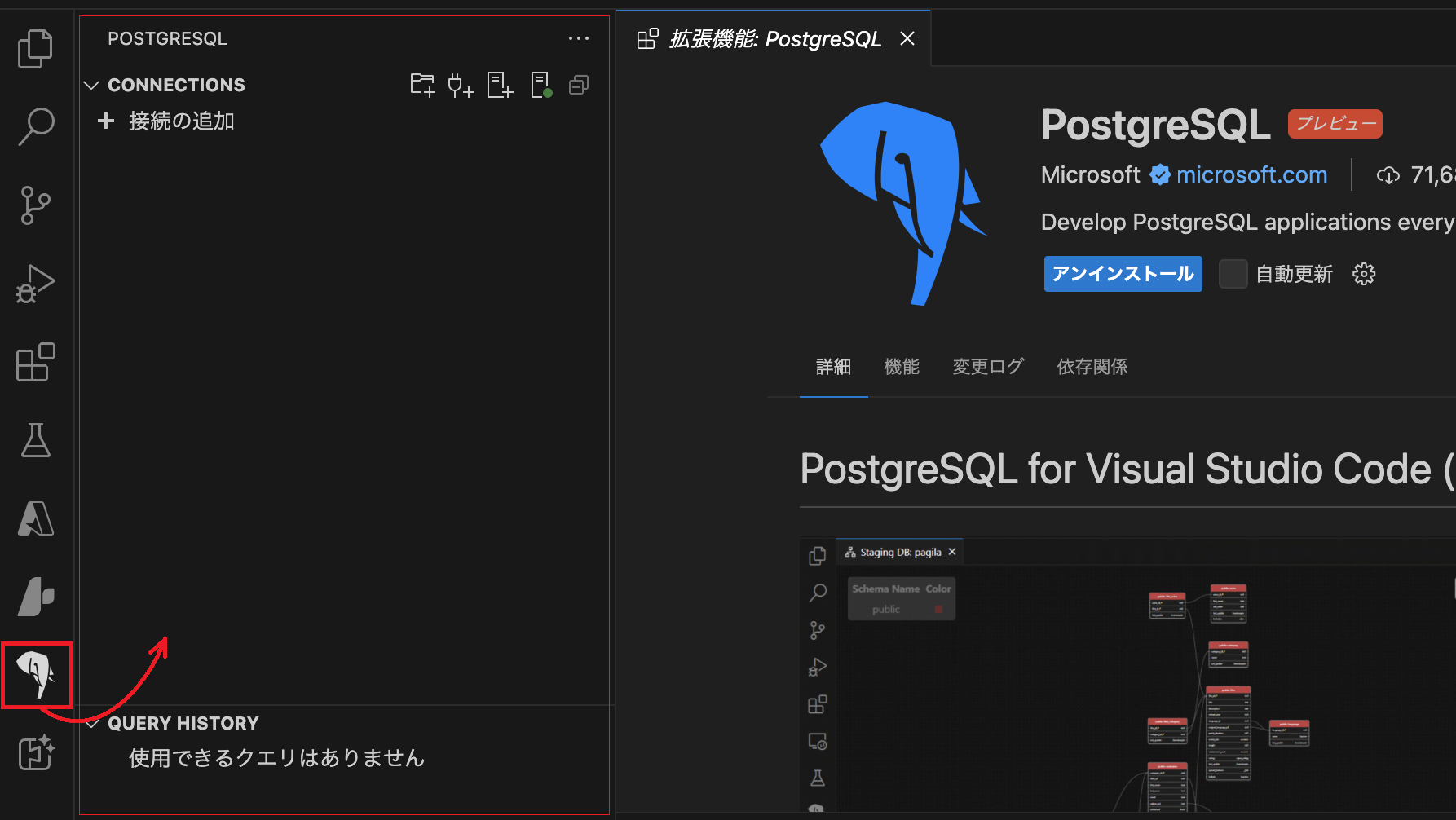The width and height of the screenshot is (1456, 820).
Task: Open the Extensions view in the activity bar
Action: point(35,362)
